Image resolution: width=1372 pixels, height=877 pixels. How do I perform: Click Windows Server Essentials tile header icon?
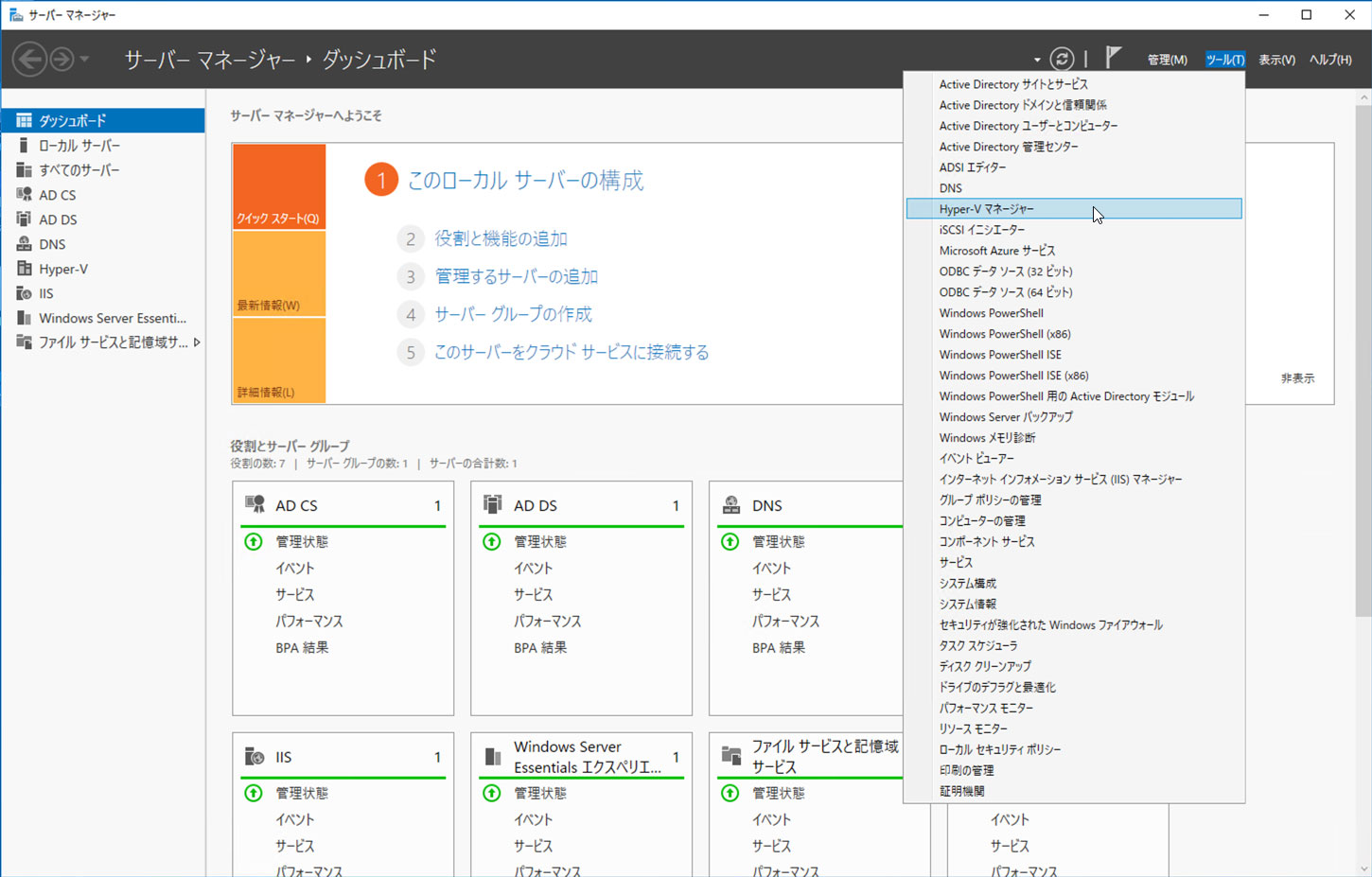[493, 756]
